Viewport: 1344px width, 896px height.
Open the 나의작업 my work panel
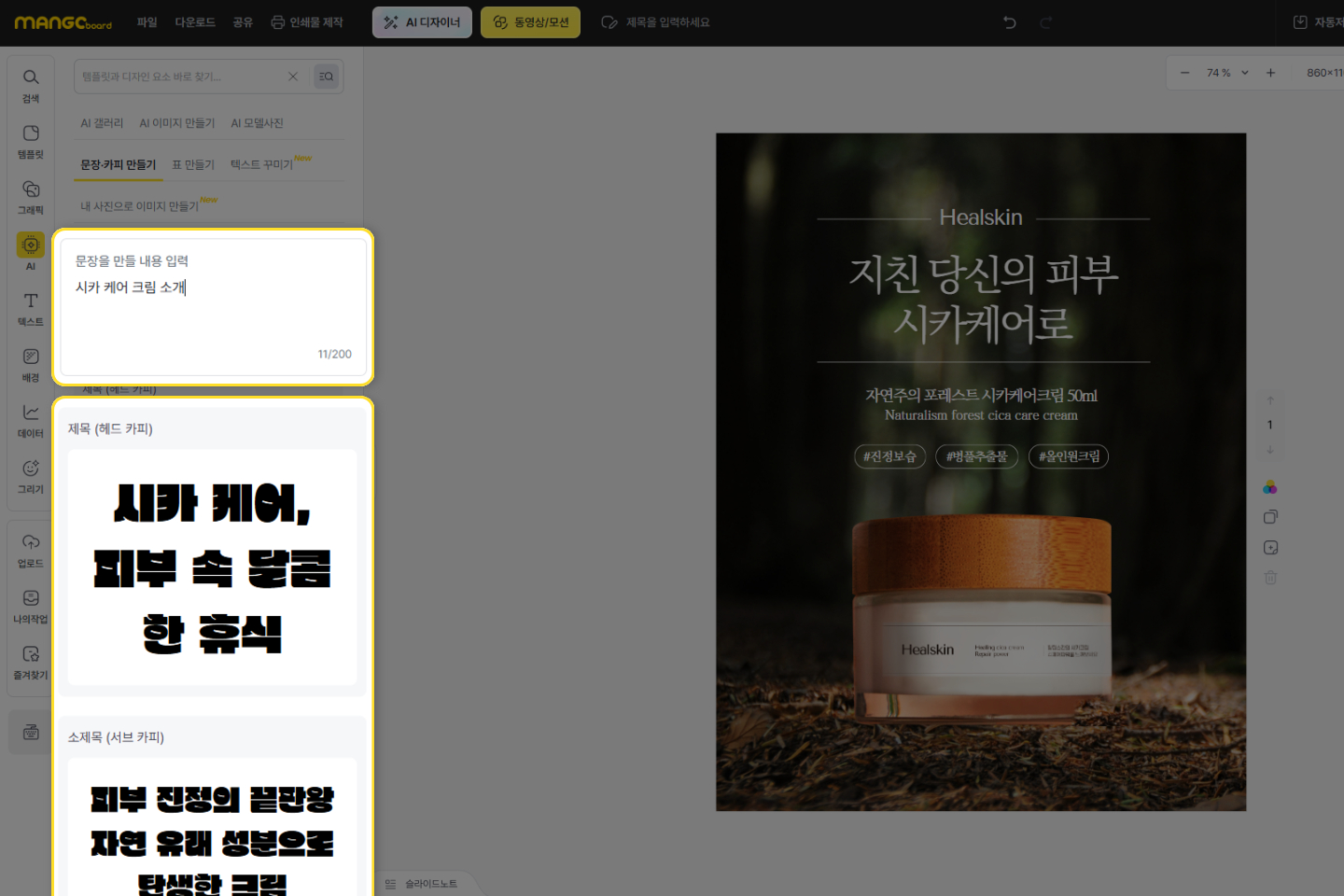pyautogui.click(x=31, y=607)
